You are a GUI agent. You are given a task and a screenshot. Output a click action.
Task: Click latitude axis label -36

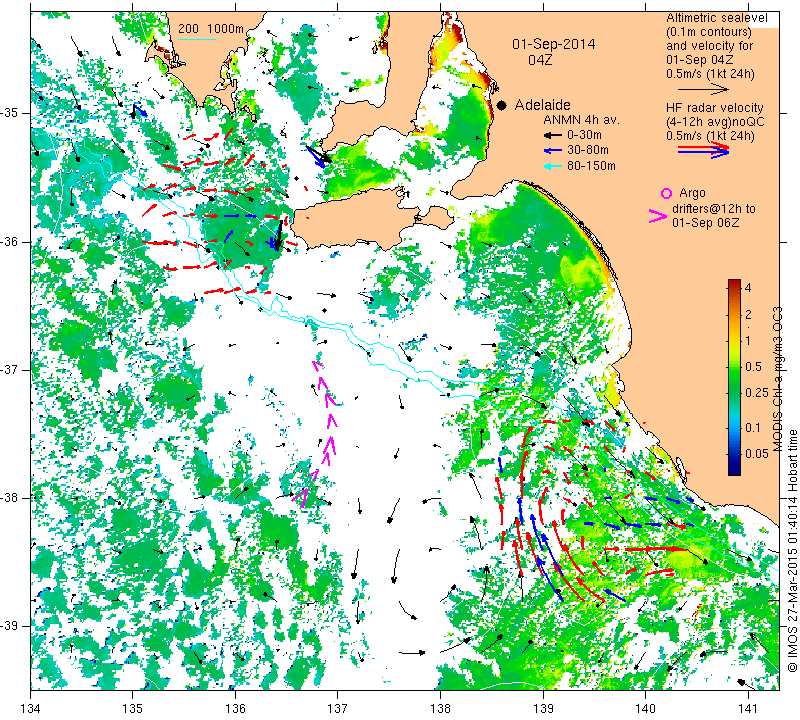tap(10, 241)
